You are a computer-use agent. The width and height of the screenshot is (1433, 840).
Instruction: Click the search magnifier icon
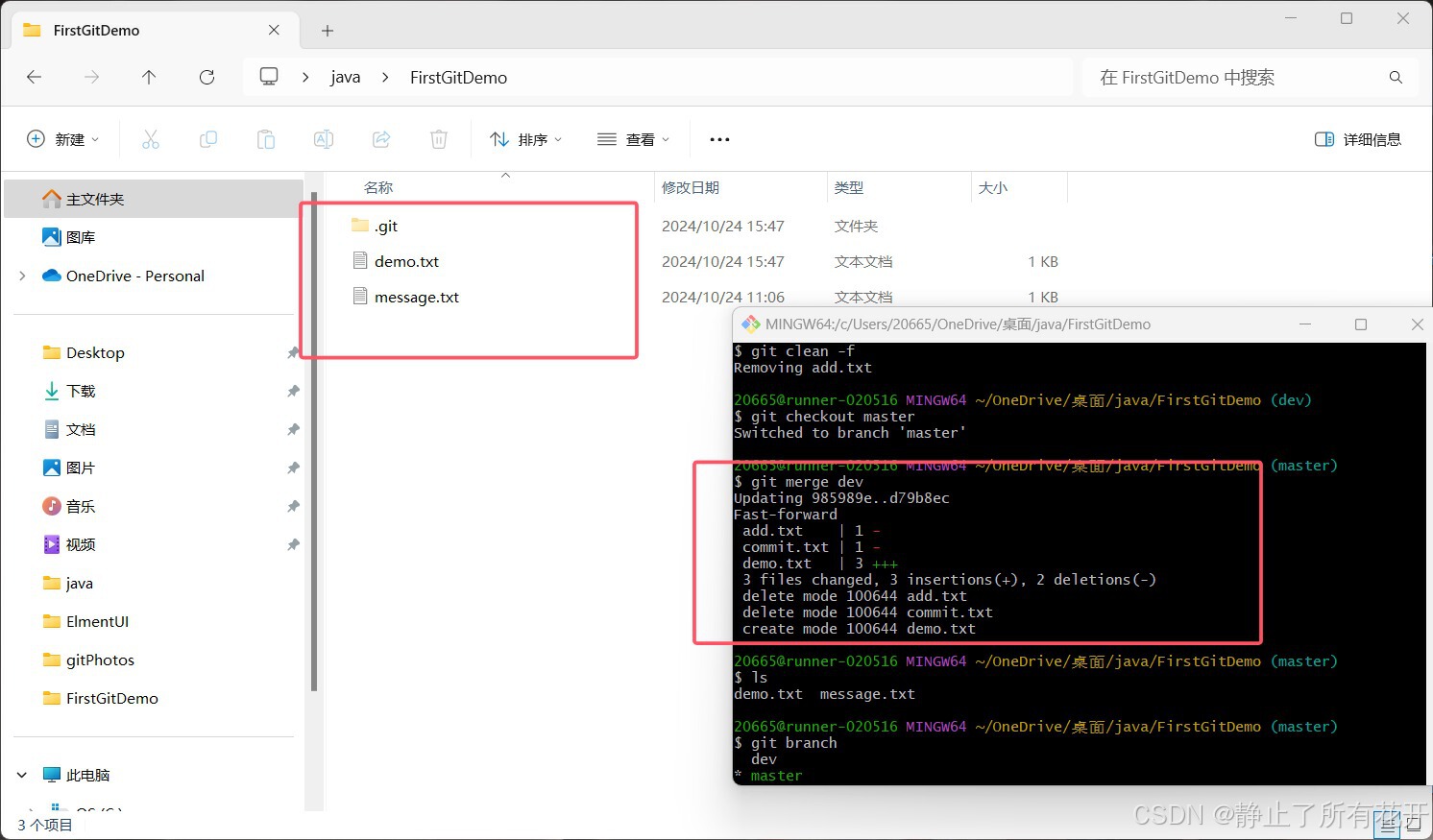1396,77
